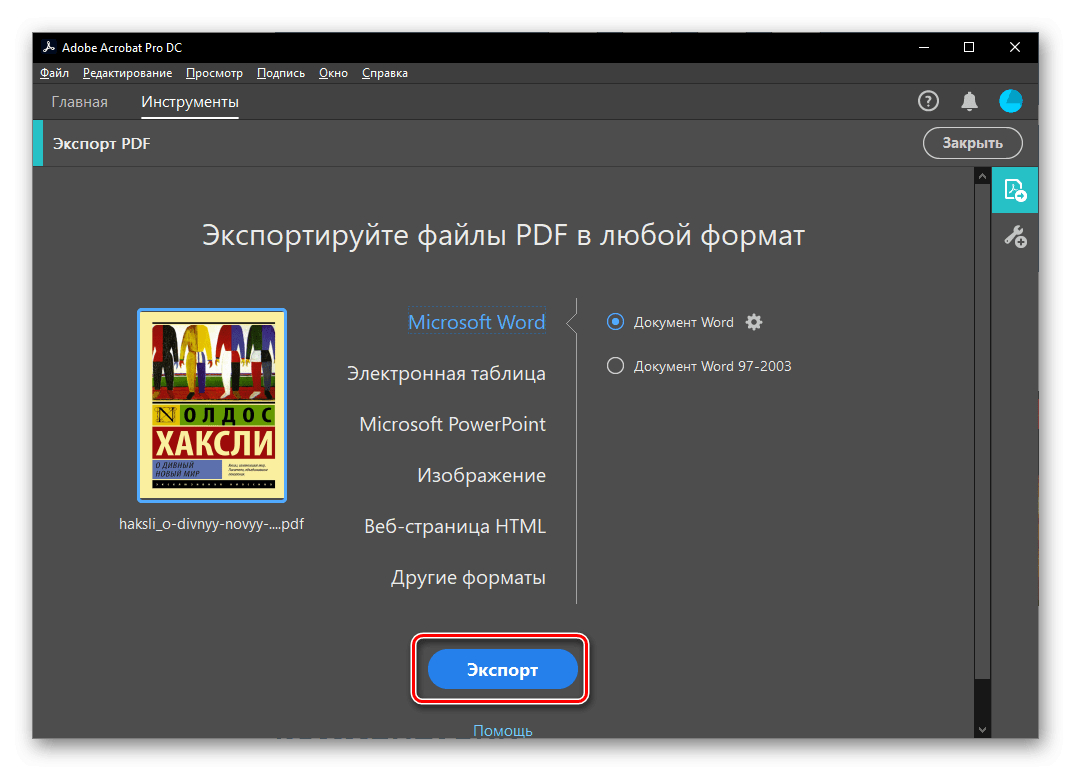The height and width of the screenshot is (771, 1071).
Task: Click the blue Экспорт button
Action: pyautogui.click(x=502, y=669)
